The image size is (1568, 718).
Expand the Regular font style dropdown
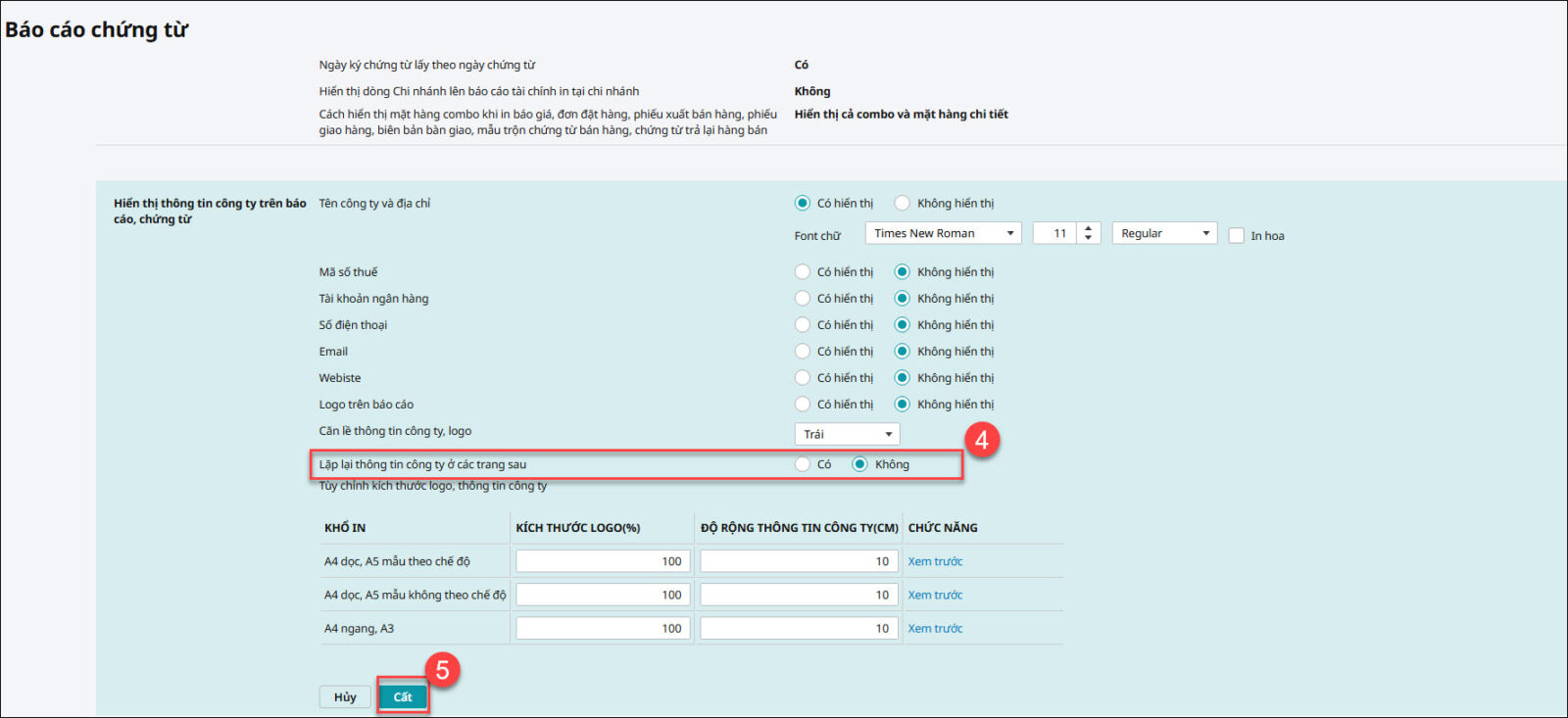click(x=1164, y=233)
